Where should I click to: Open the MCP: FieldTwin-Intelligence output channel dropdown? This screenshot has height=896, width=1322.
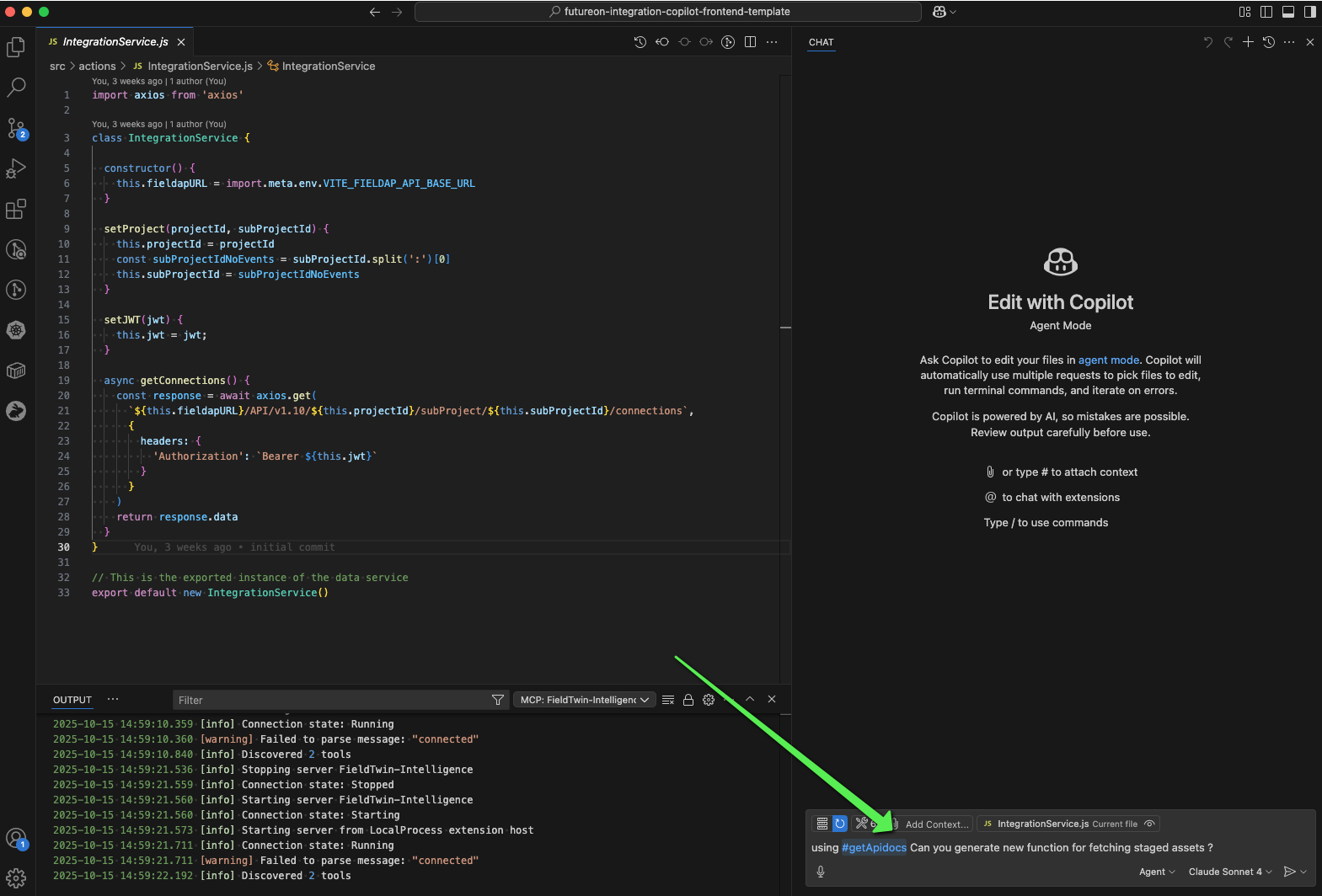tap(585, 700)
